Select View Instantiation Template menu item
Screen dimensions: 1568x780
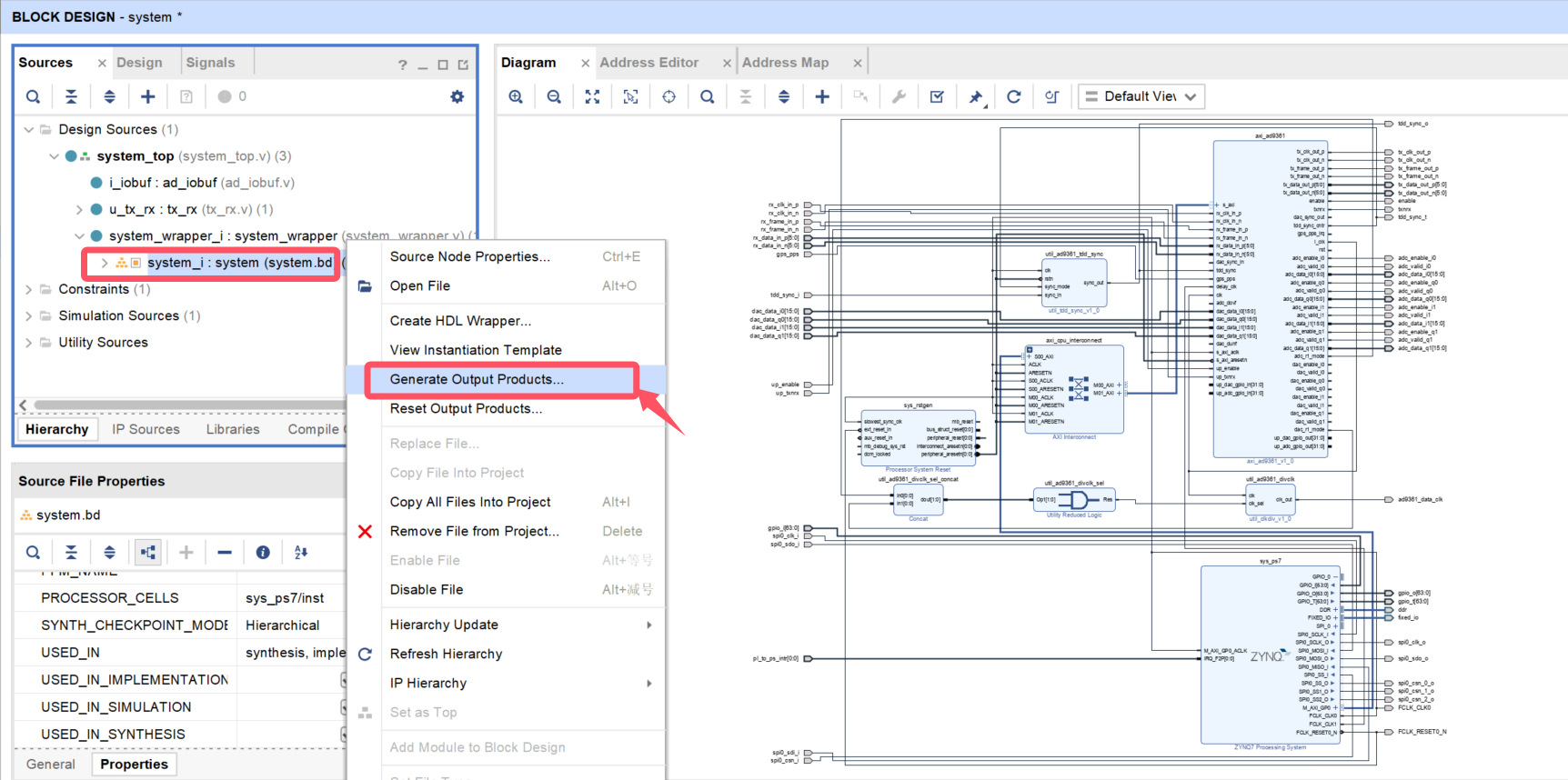(506, 350)
